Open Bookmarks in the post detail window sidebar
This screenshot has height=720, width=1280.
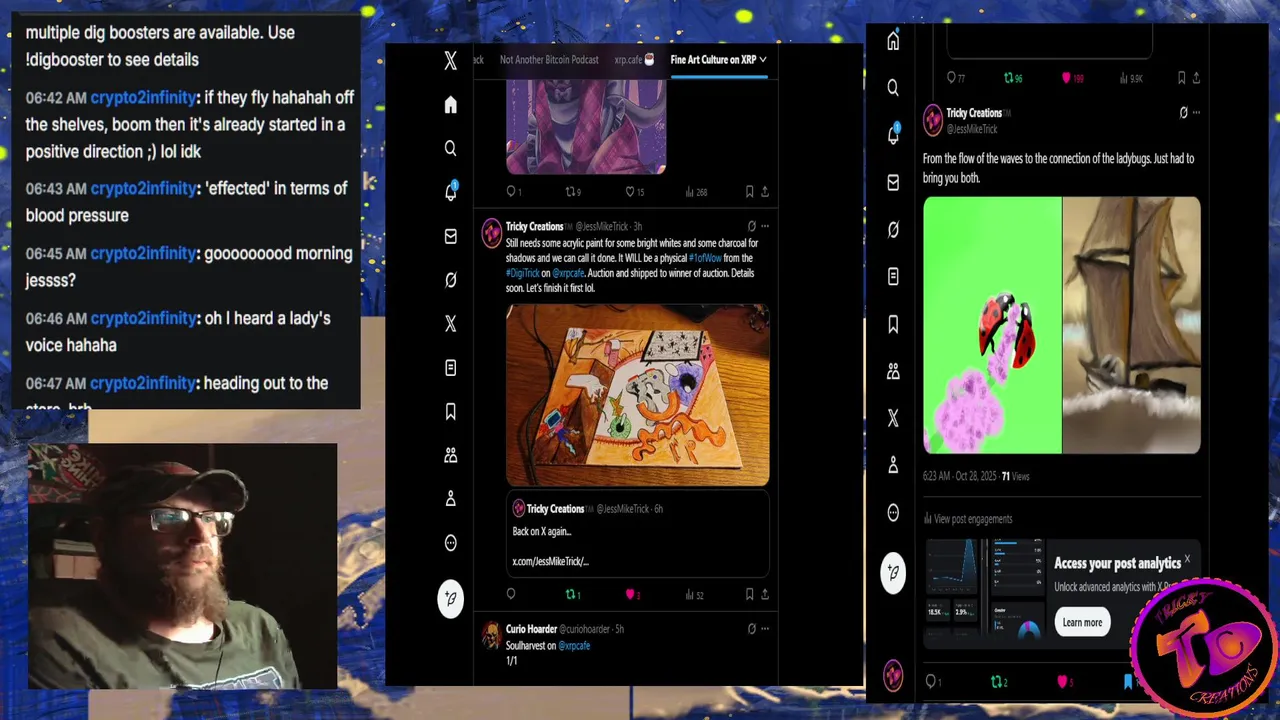pyautogui.click(x=893, y=324)
